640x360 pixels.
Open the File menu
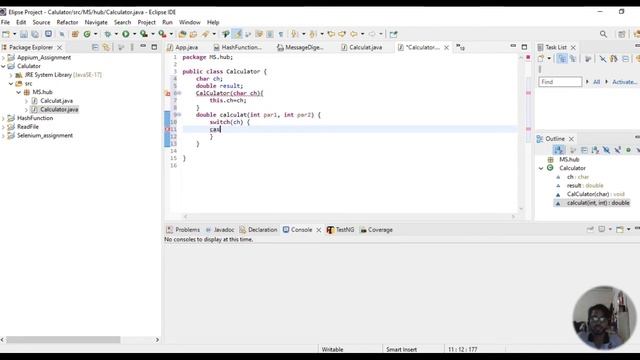tap(5, 22)
